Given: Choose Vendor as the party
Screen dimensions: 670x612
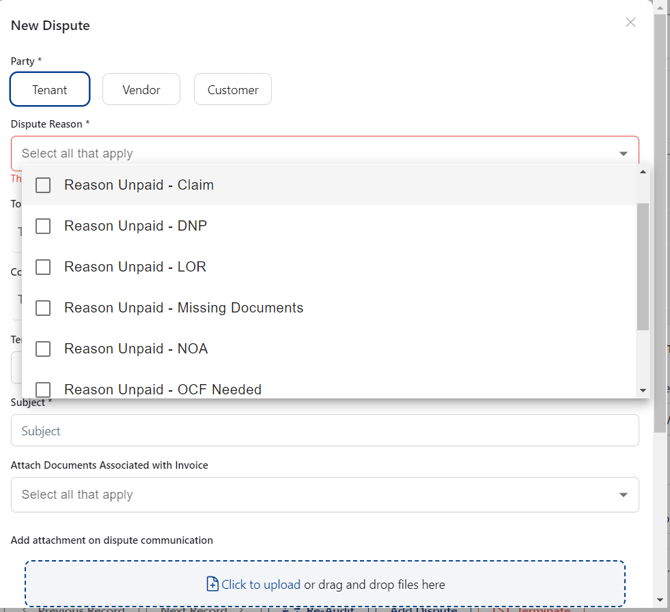Looking at the screenshot, I should [x=141, y=89].
